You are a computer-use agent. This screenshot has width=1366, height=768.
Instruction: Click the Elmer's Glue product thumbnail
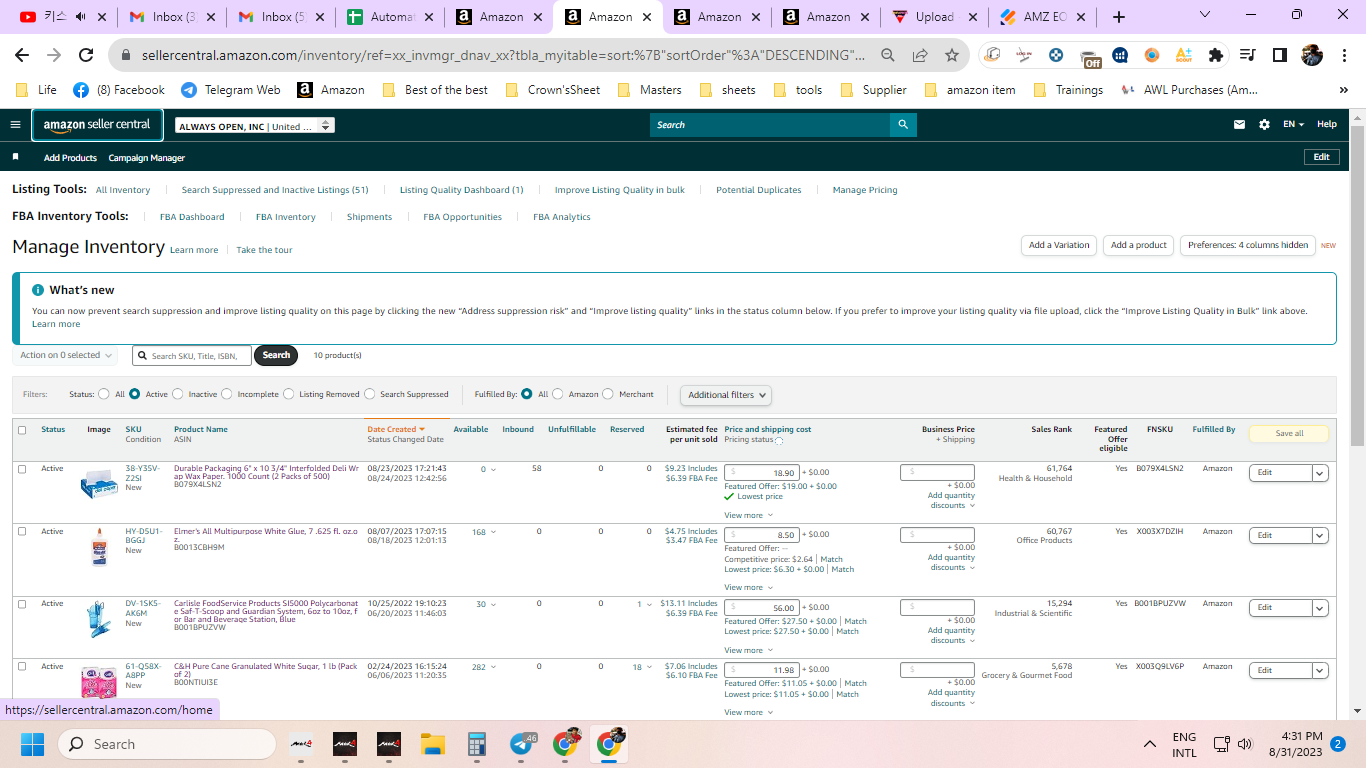[x=98, y=548]
